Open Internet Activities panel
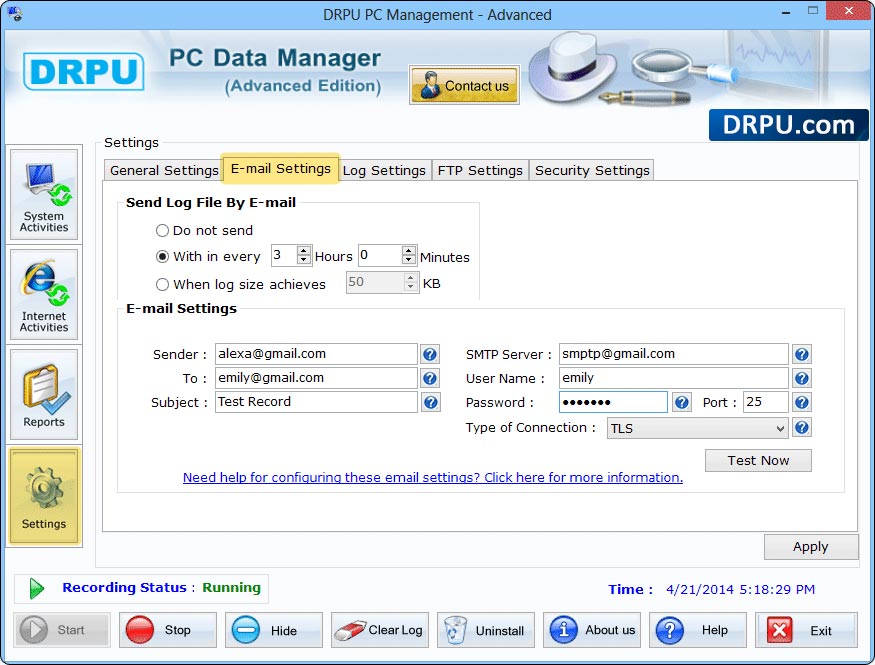This screenshot has width=875, height=665. [44, 295]
